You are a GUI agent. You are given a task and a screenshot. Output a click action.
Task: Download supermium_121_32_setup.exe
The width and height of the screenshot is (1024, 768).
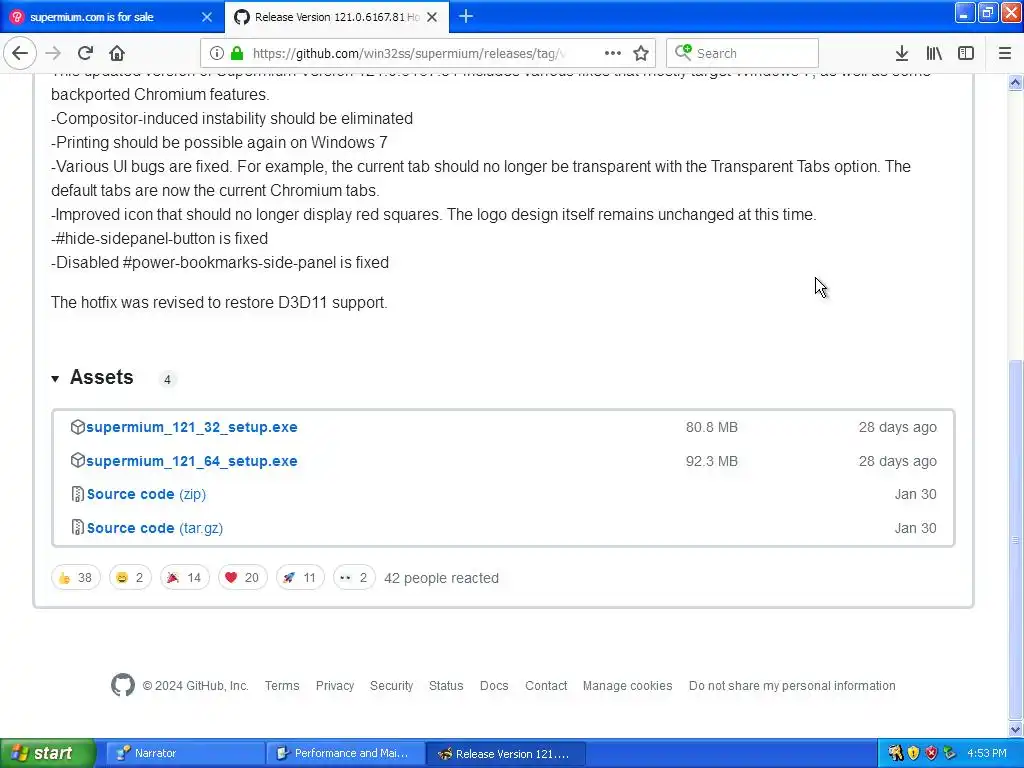click(191, 427)
